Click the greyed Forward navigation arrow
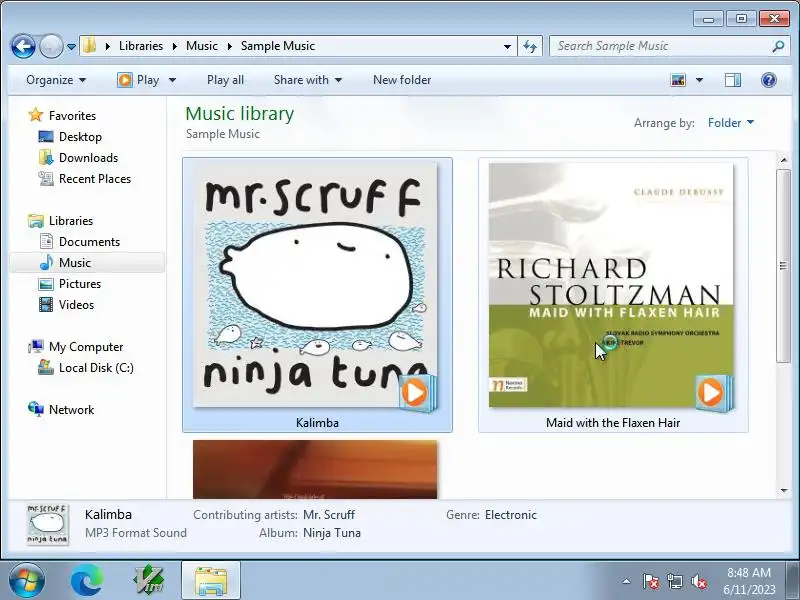800x600 pixels. point(51,46)
